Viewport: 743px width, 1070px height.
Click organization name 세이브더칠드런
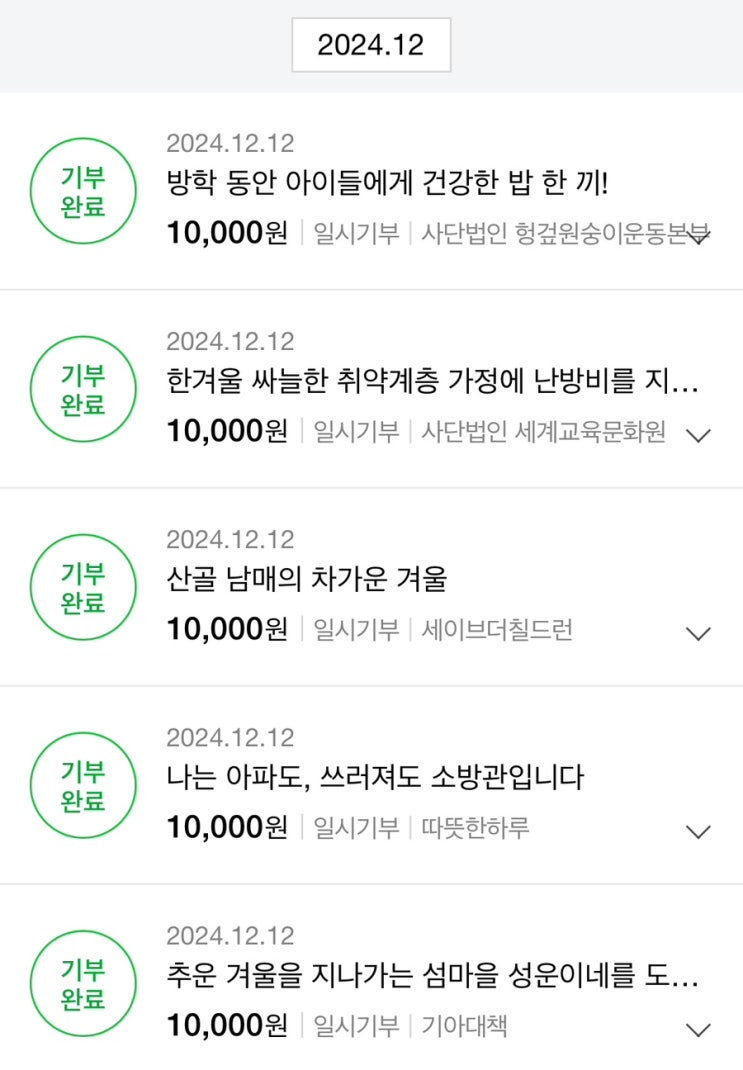(x=497, y=630)
